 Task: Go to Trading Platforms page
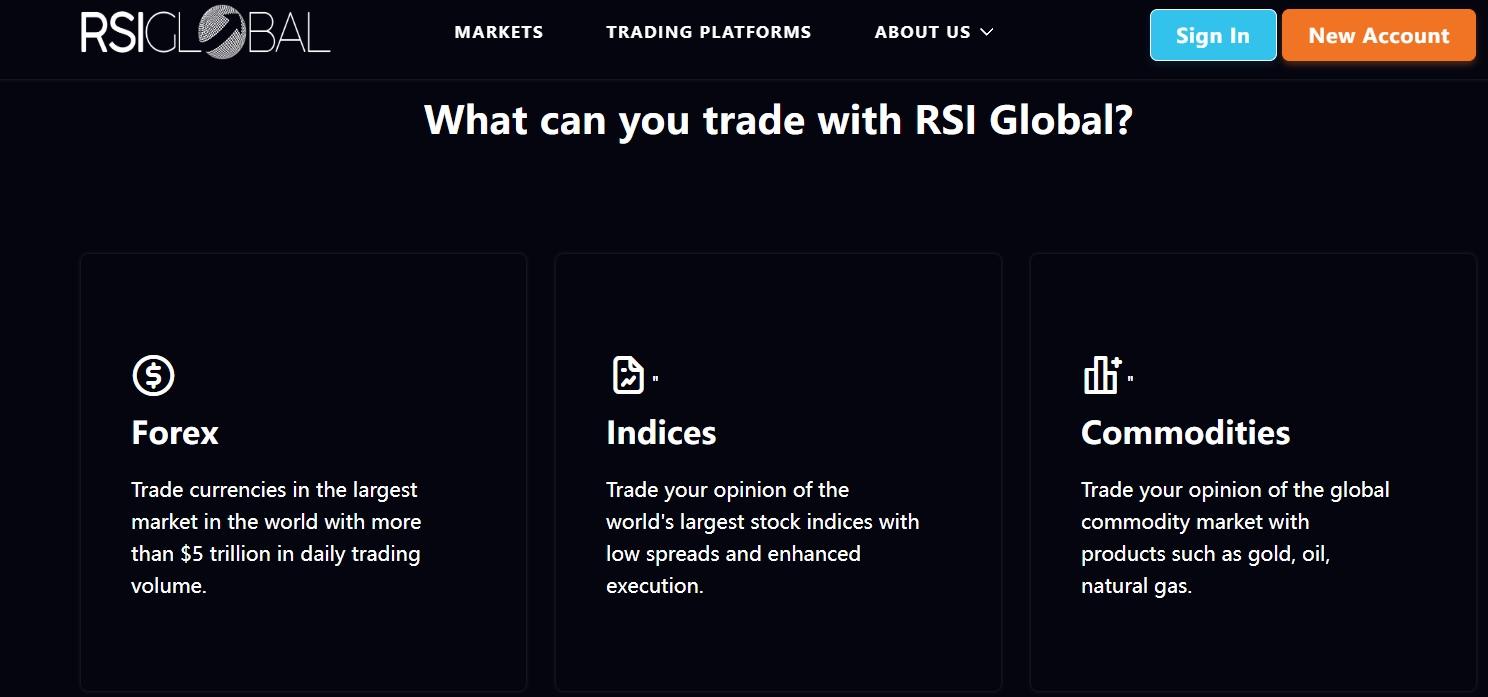tap(709, 32)
